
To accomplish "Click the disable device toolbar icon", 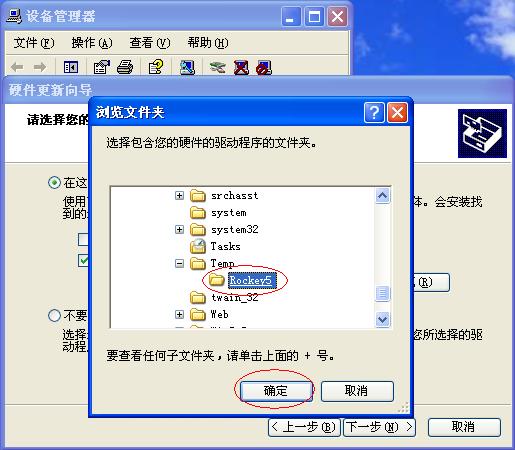I will (x=264, y=67).
